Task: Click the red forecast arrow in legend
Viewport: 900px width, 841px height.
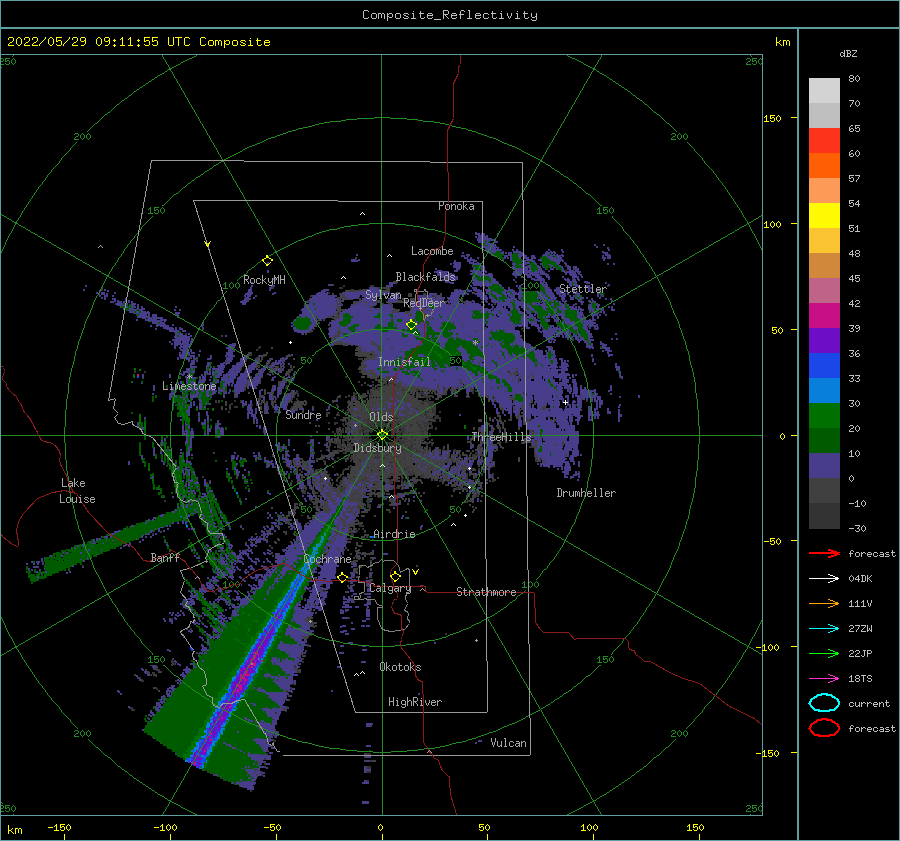Action: click(824, 553)
